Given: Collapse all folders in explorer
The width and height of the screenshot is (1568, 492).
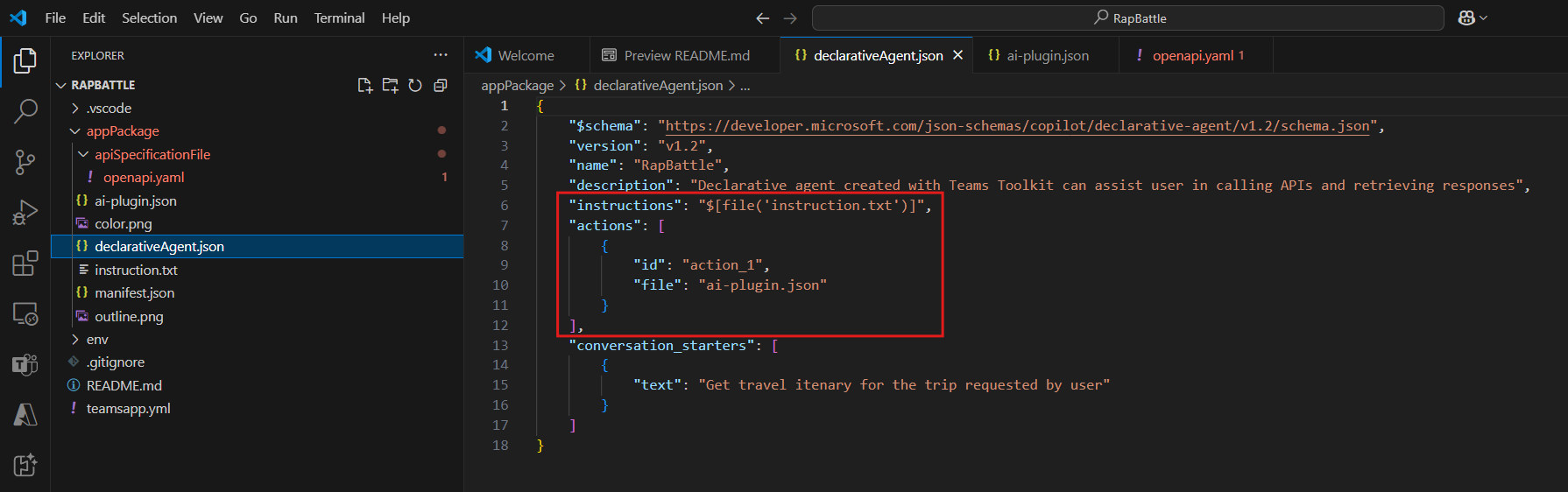Looking at the screenshot, I should 441,85.
